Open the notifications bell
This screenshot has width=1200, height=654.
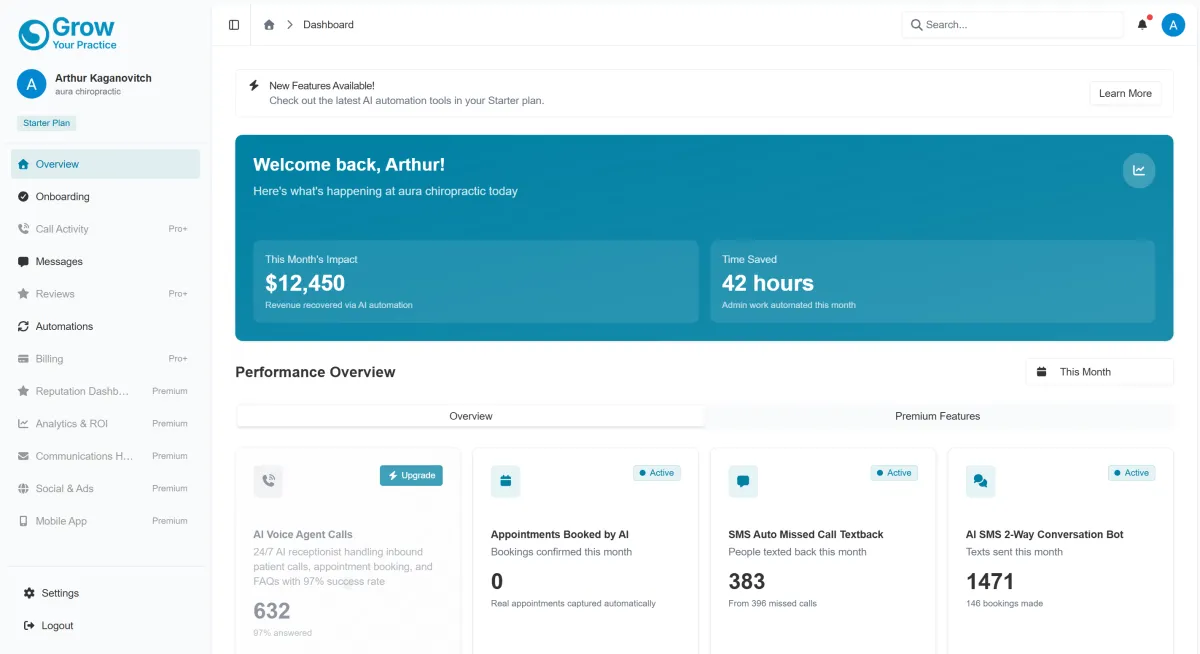pyautogui.click(x=1142, y=25)
